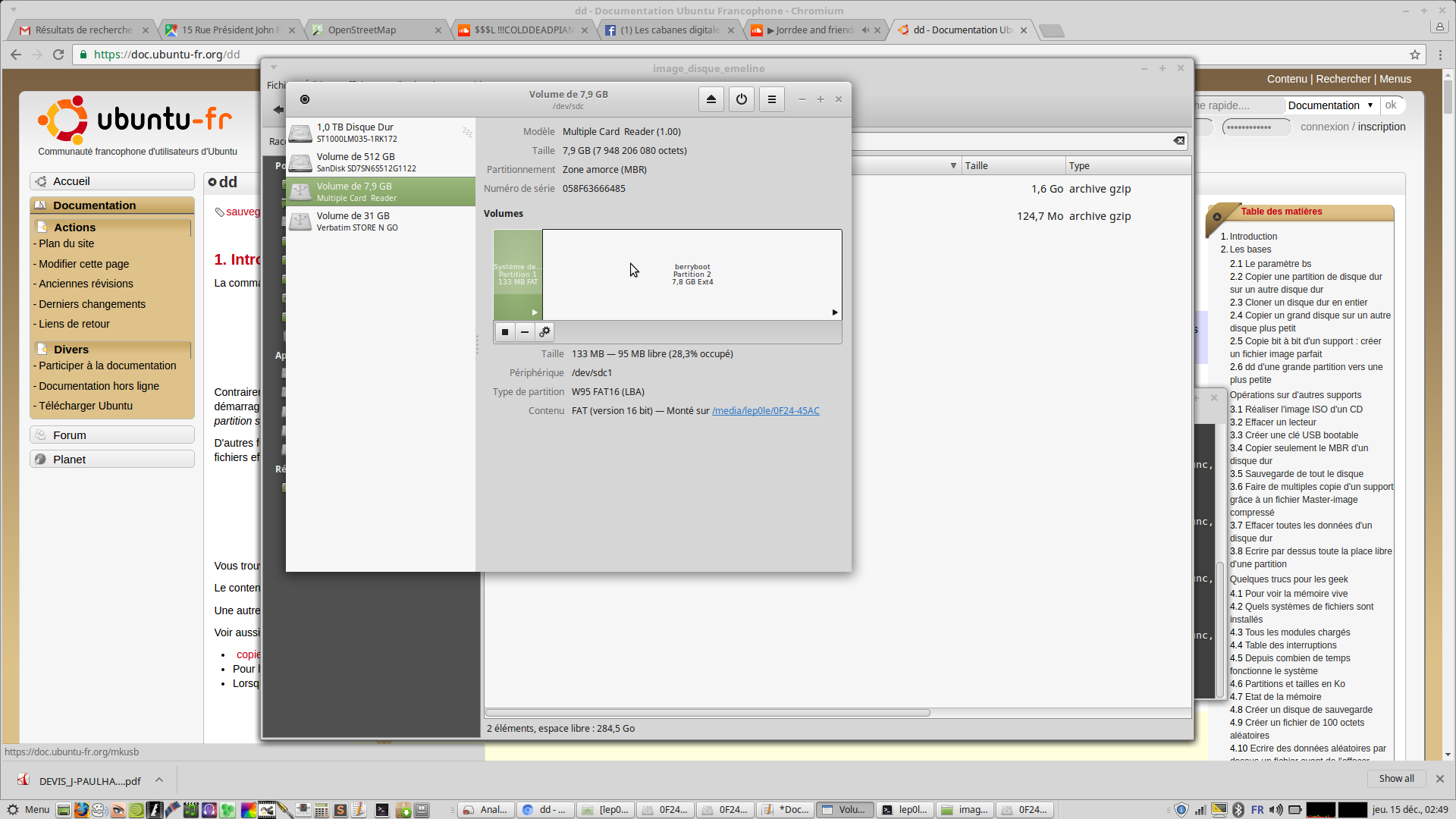Expand the DEVIS_J-PAULHA pdf download options

(x=159, y=780)
